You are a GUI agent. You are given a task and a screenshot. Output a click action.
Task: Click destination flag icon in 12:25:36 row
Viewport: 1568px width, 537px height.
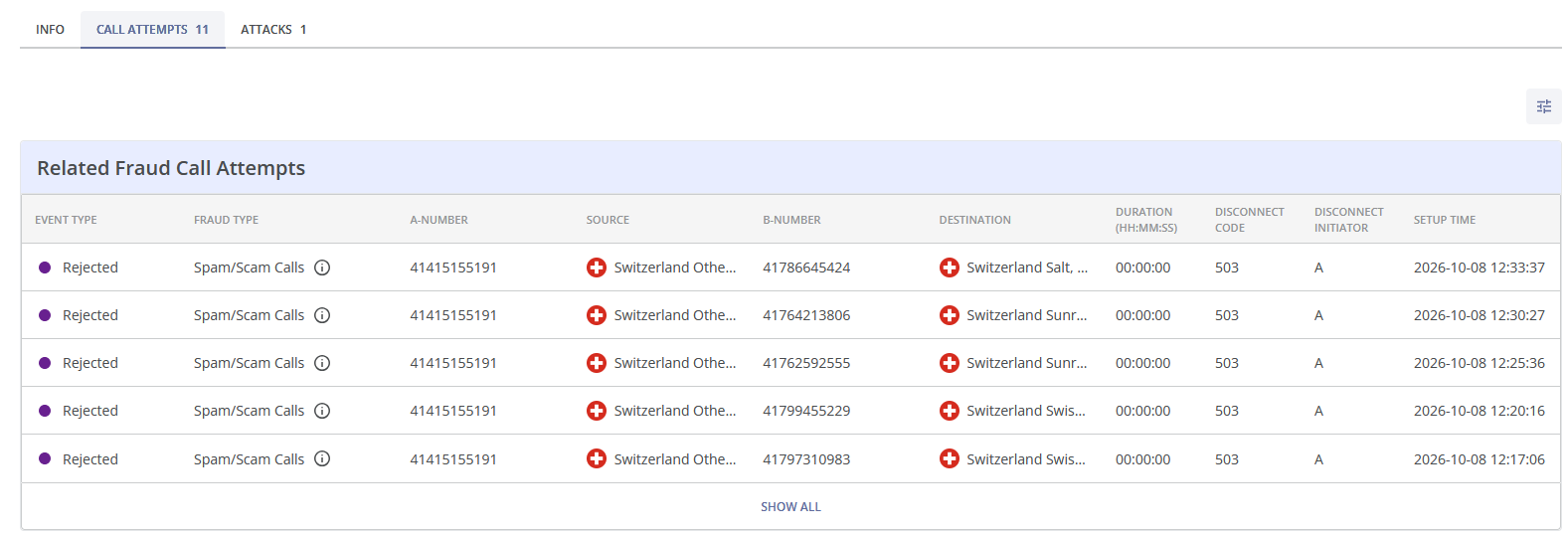(x=950, y=363)
